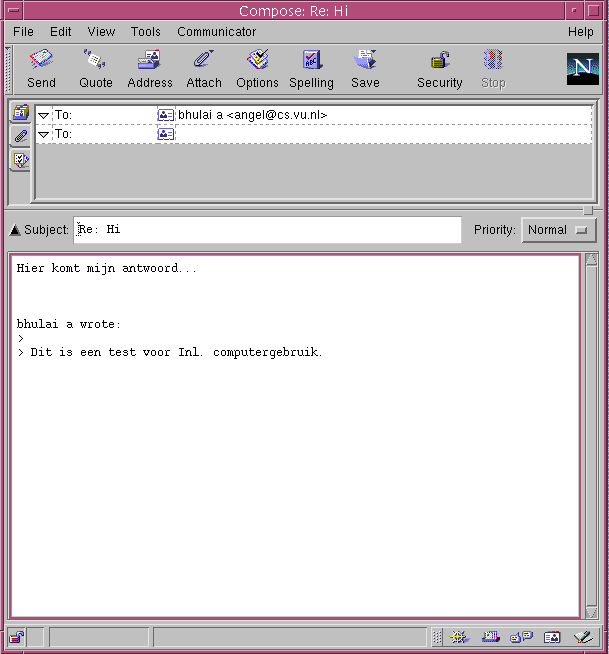This screenshot has height=654, width=609.
Task: Click the pane resize sash handle
Action: [588, 210]
